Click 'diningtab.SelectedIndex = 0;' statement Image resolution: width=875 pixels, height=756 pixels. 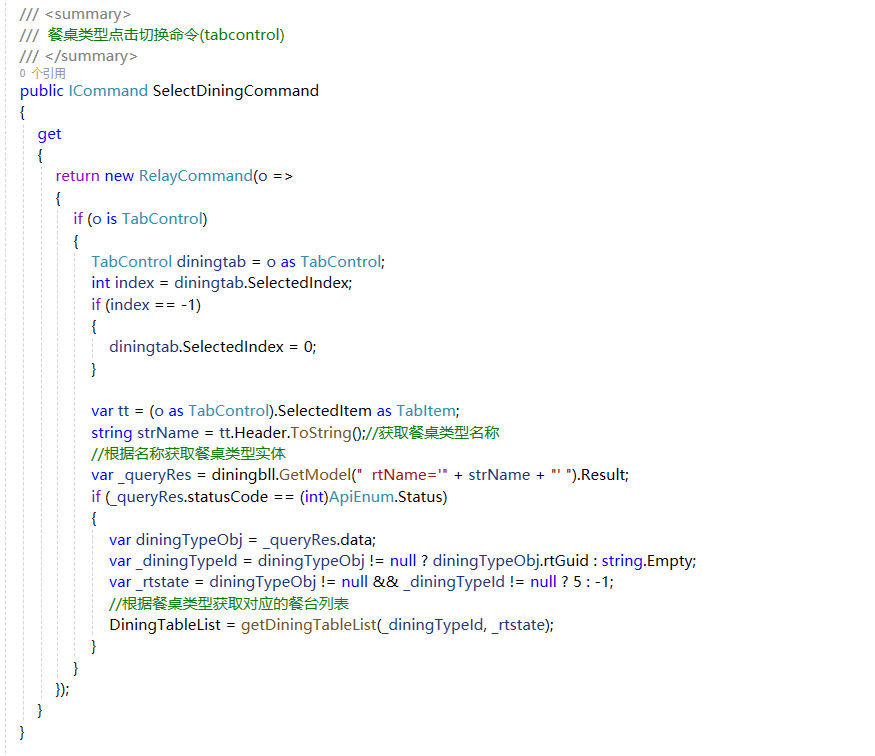tap(213, 347)
